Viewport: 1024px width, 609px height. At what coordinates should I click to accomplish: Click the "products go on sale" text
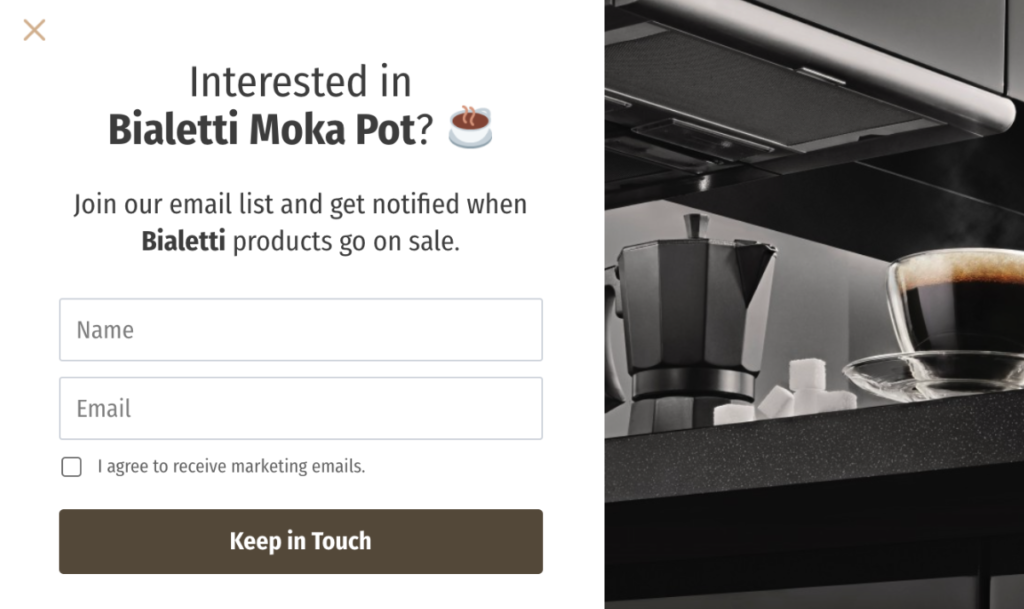[x=346, y=242]
